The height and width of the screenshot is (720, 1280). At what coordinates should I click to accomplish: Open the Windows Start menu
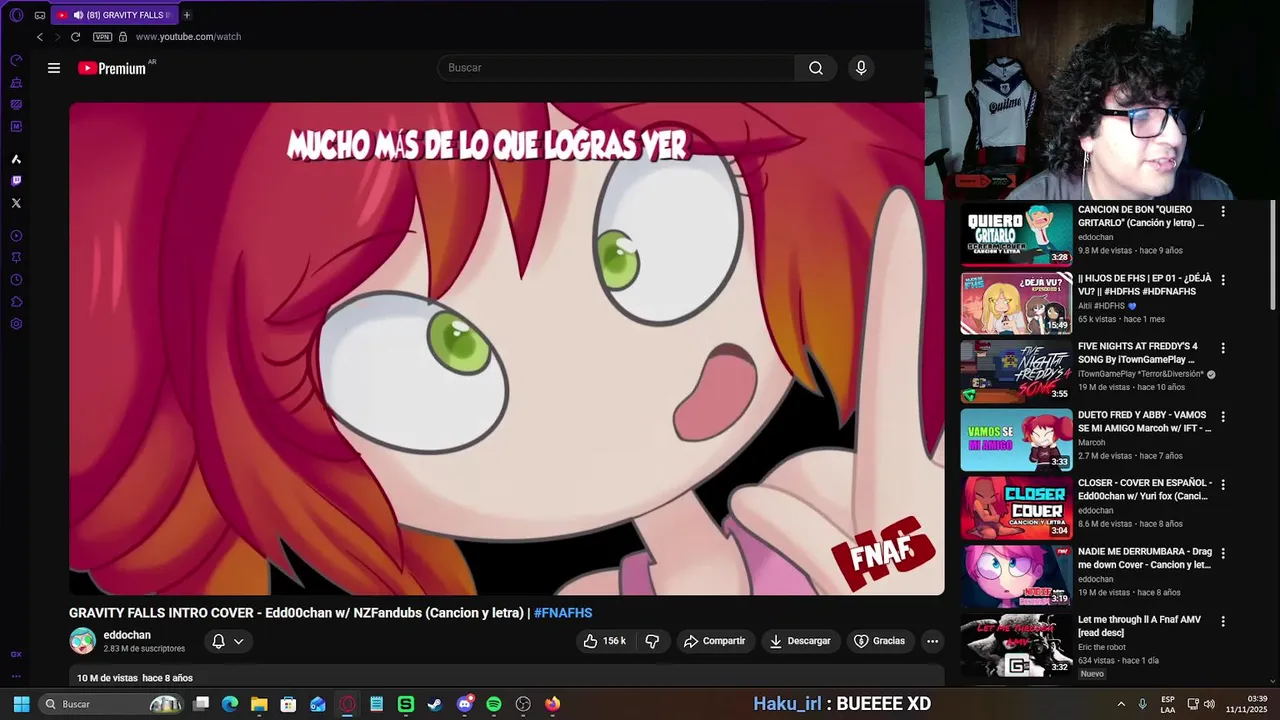21,704
